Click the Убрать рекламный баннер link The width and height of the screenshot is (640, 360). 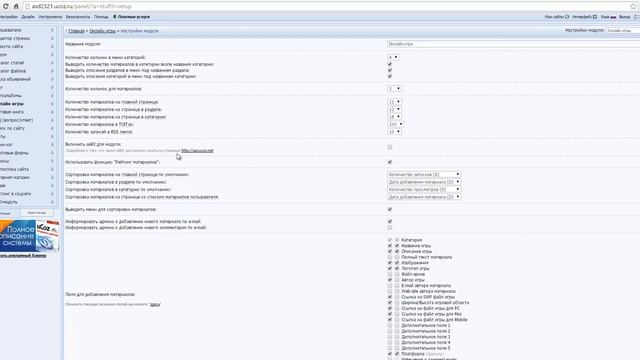tap(23, 256)
